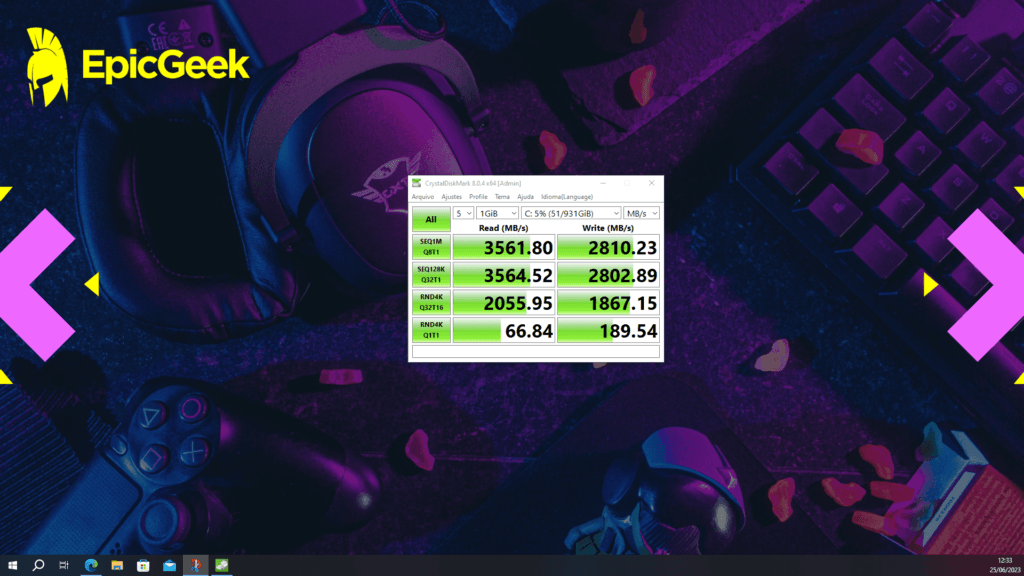Open taskbar Search magnifier
This screenshot has height=576, width=1024.
38,565
